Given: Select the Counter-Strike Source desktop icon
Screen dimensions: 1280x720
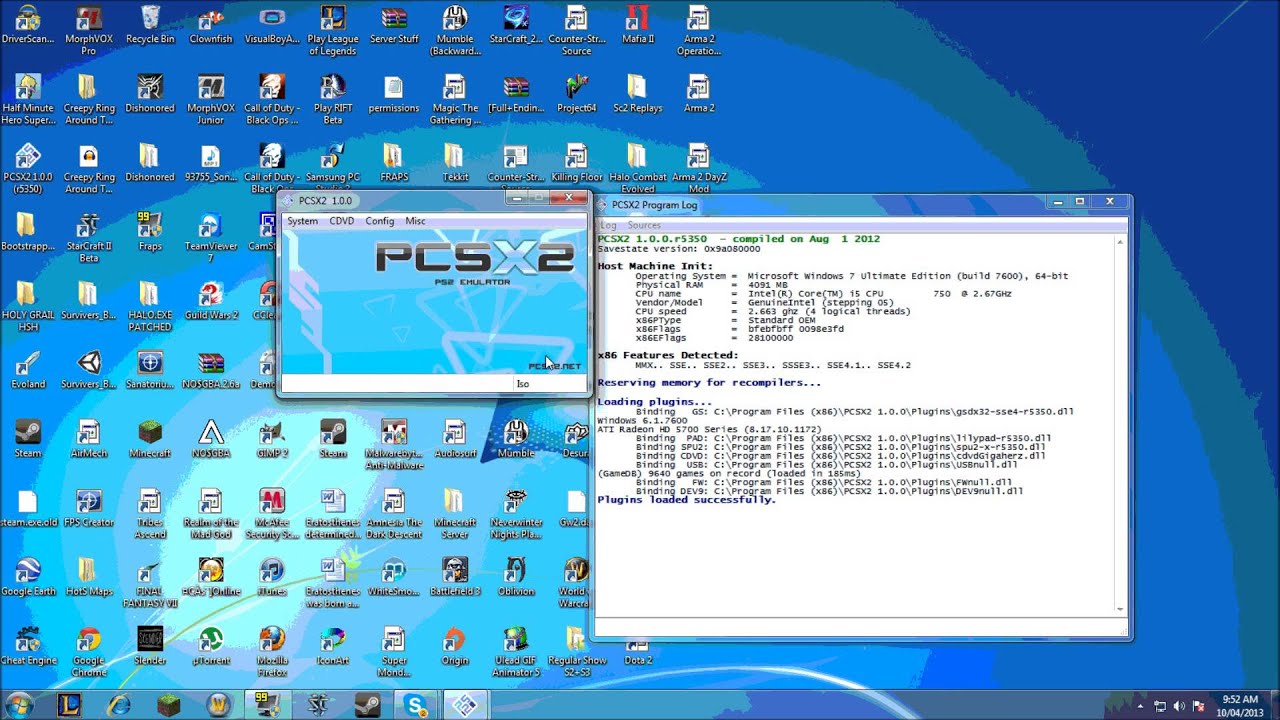Looking at the screenshot, I should pos(576,30).
